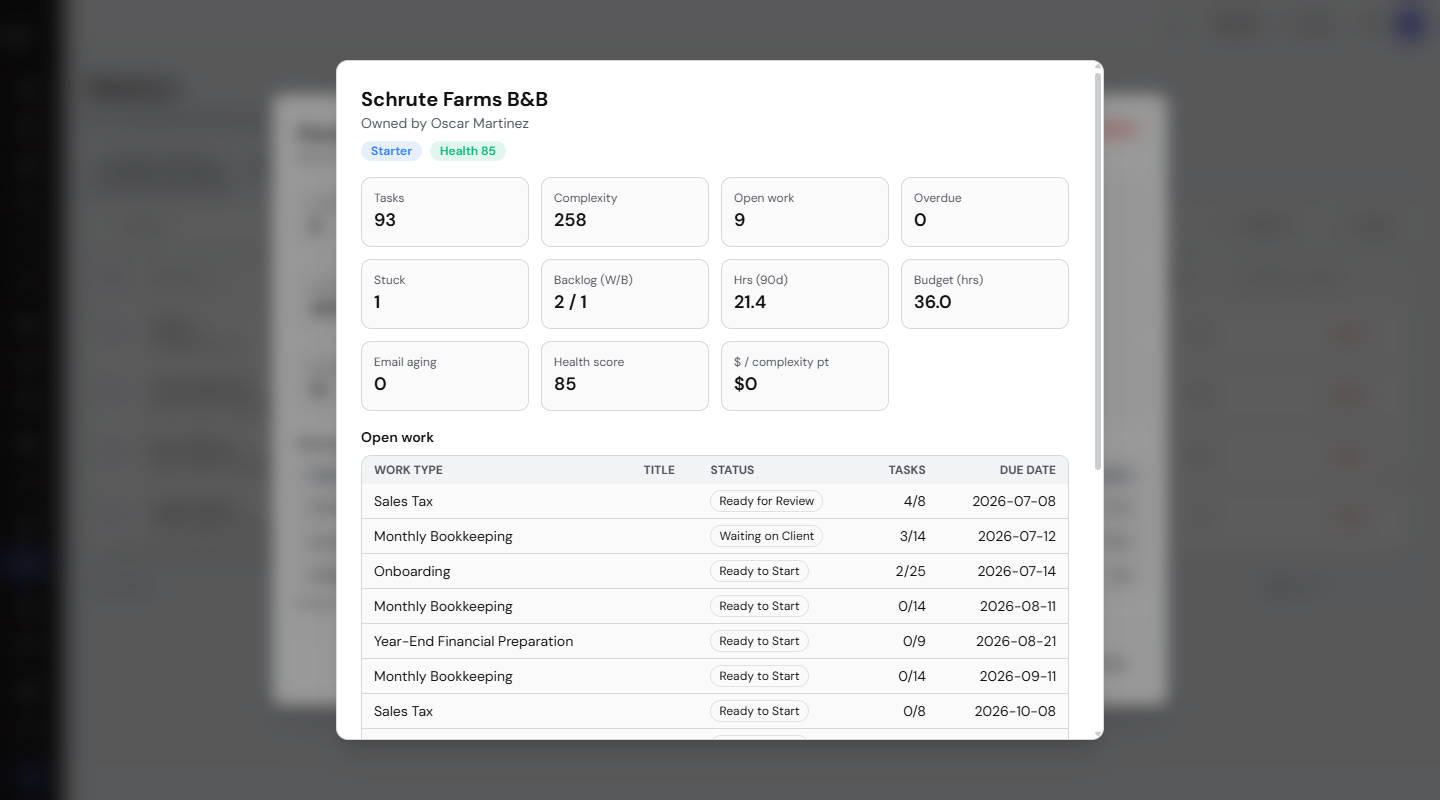The image size is (1440, 800).
Task: Click the 2026-07-14 due date
Action: pyautogui.click(x=1016, y=571)
